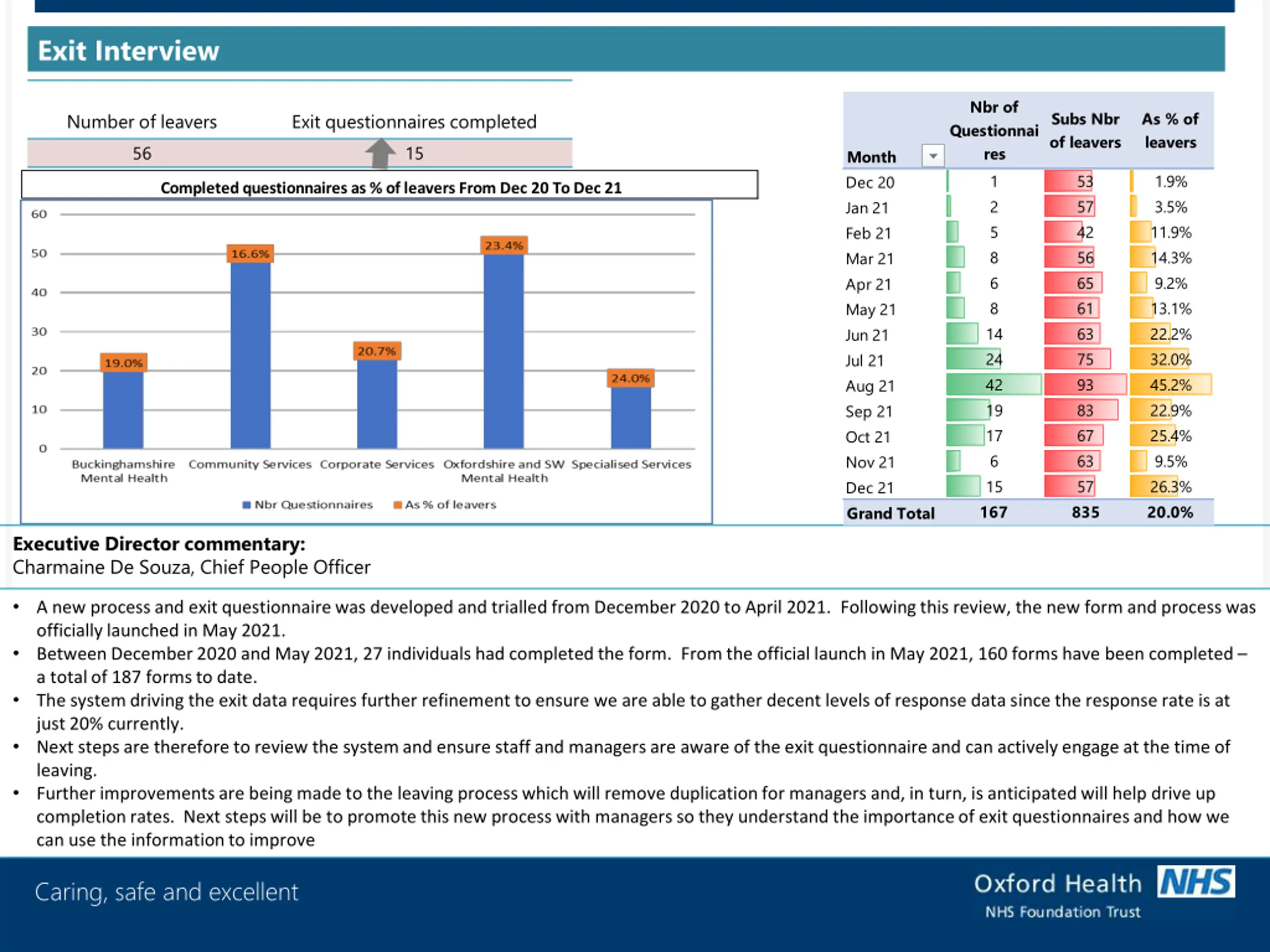The width and height of the screenshot is (1270, 952).
Task: Click the Grand Total leavers 835
Action: click(1085, 512)
